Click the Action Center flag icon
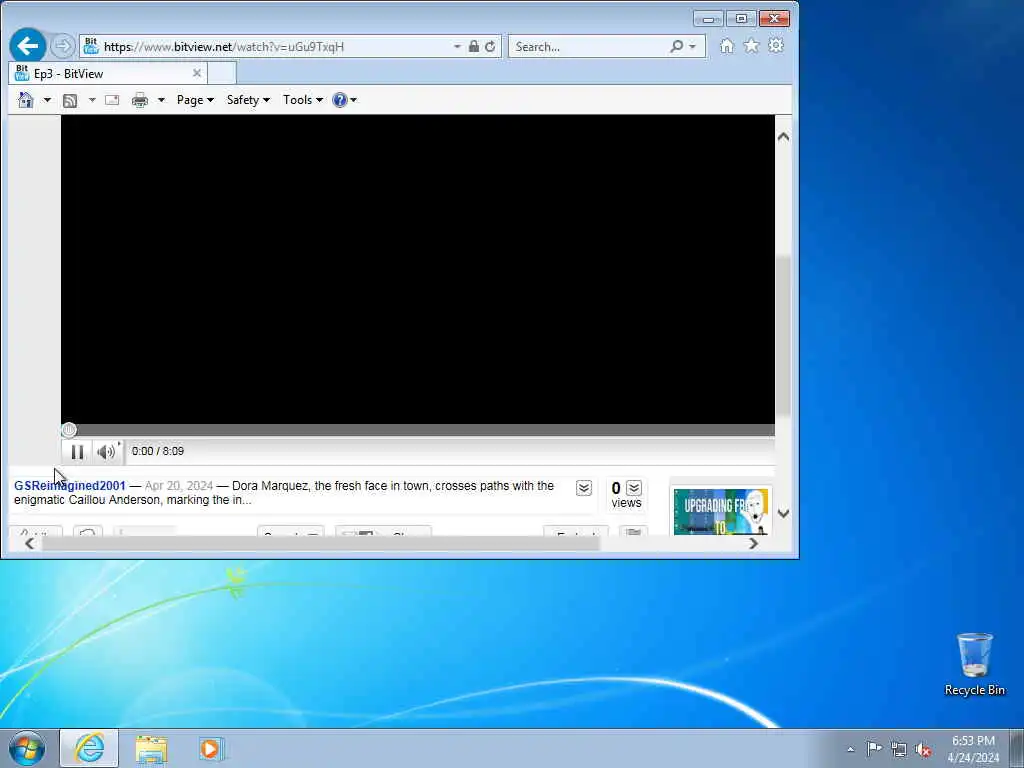The height and width of the screenshot is (768, 1024). (874, 749)
